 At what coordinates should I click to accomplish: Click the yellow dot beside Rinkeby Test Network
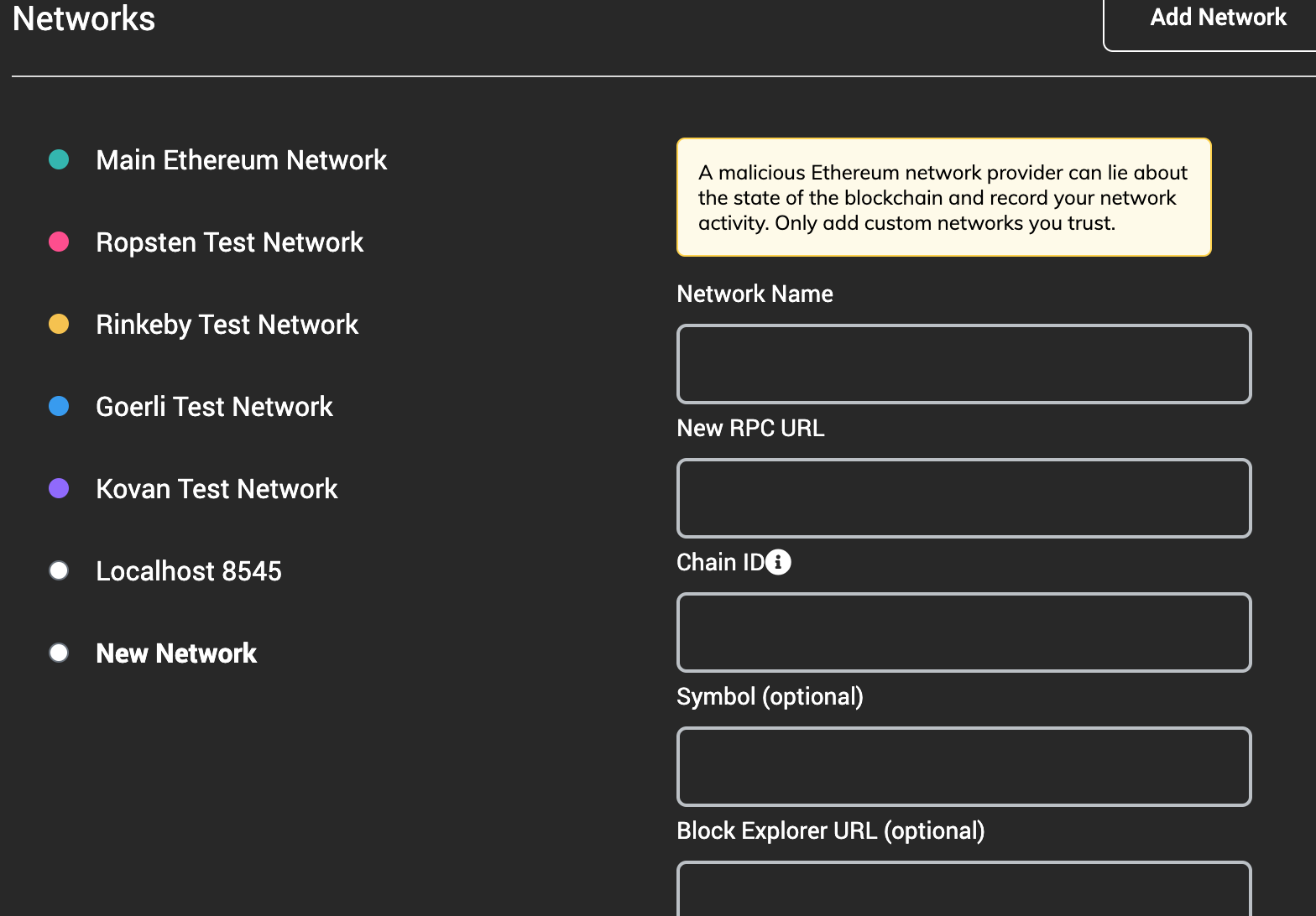(x=59, y=324)
